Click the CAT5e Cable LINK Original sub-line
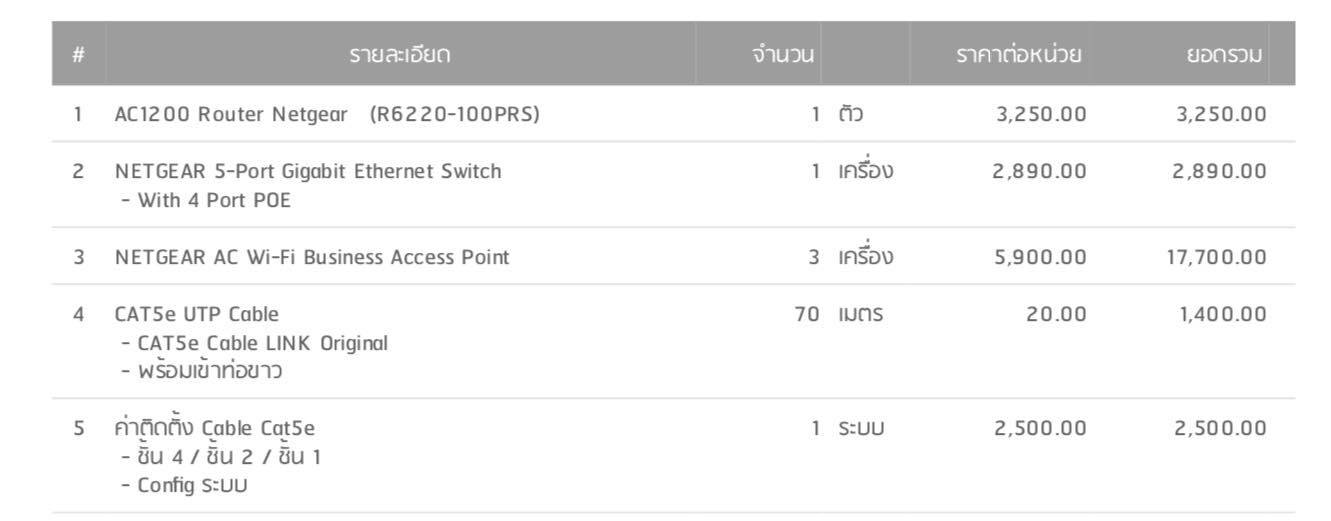Viewport: 1331px width, 521px height. tap(254, 343)
